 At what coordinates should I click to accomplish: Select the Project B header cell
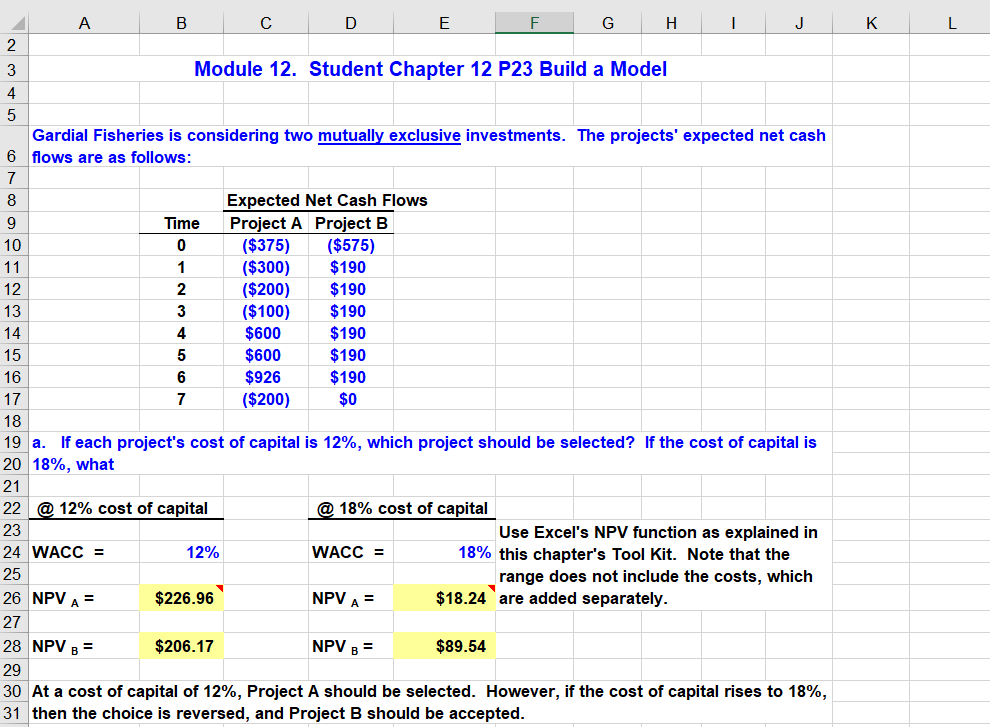point(351,223)
